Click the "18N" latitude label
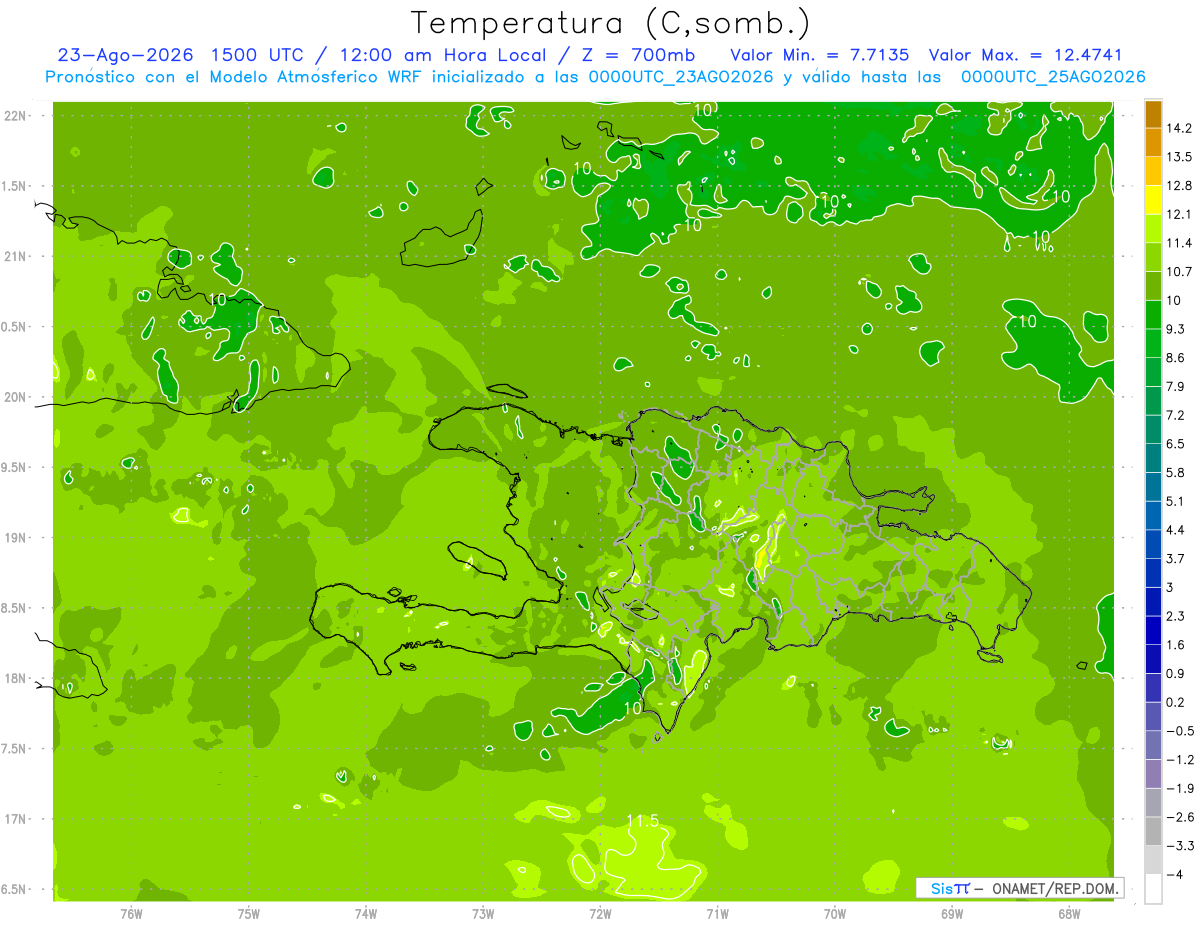 (x=16, y=679)
